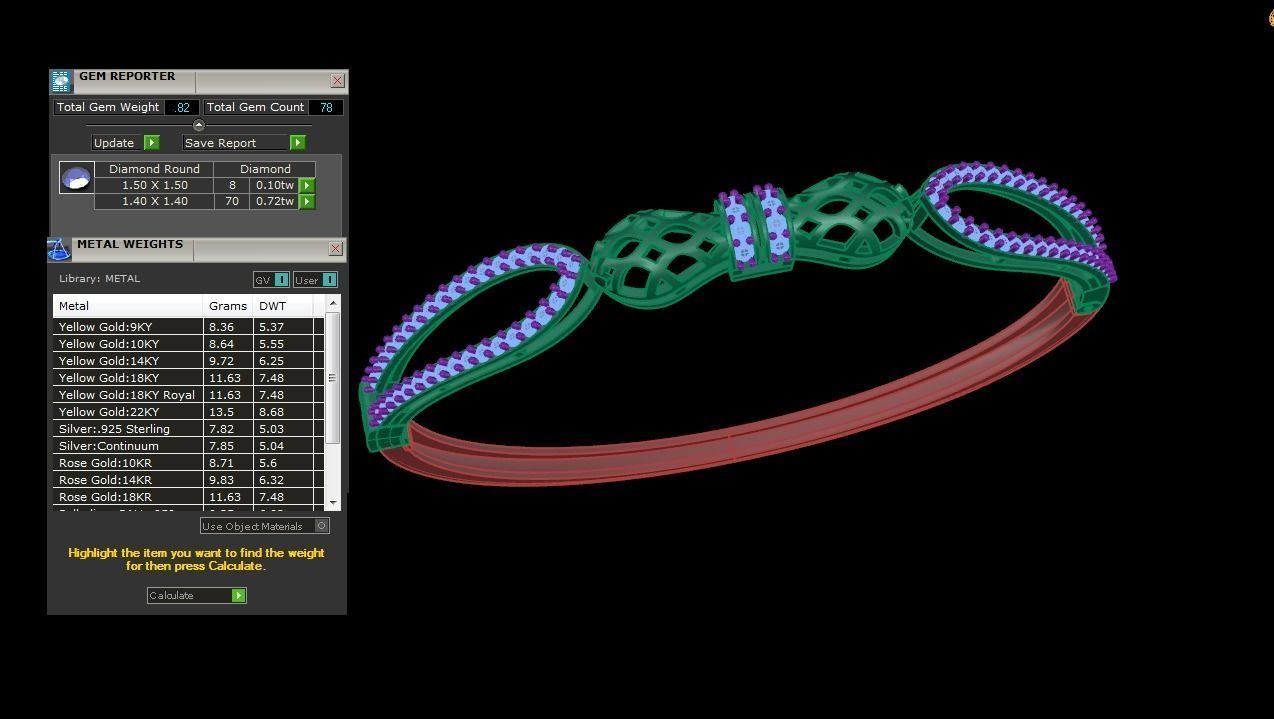Select the Yellow Gold:18KY row
The image size is (1274, 719).
[188, 378]
